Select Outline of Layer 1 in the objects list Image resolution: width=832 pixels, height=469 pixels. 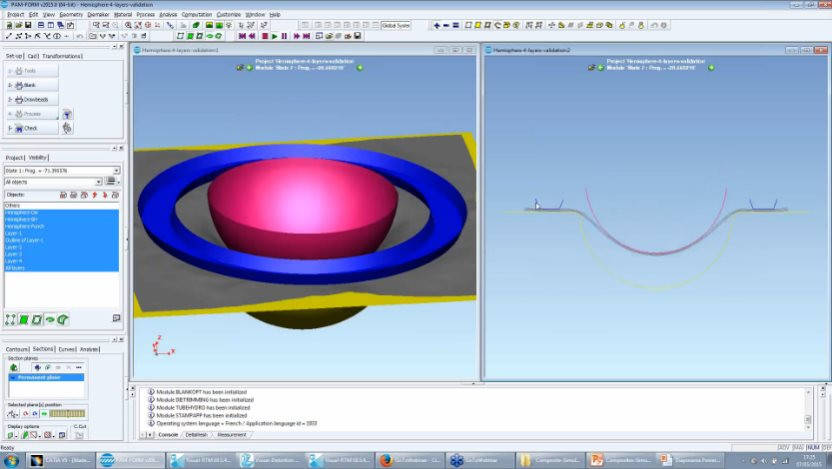point(62,240)
